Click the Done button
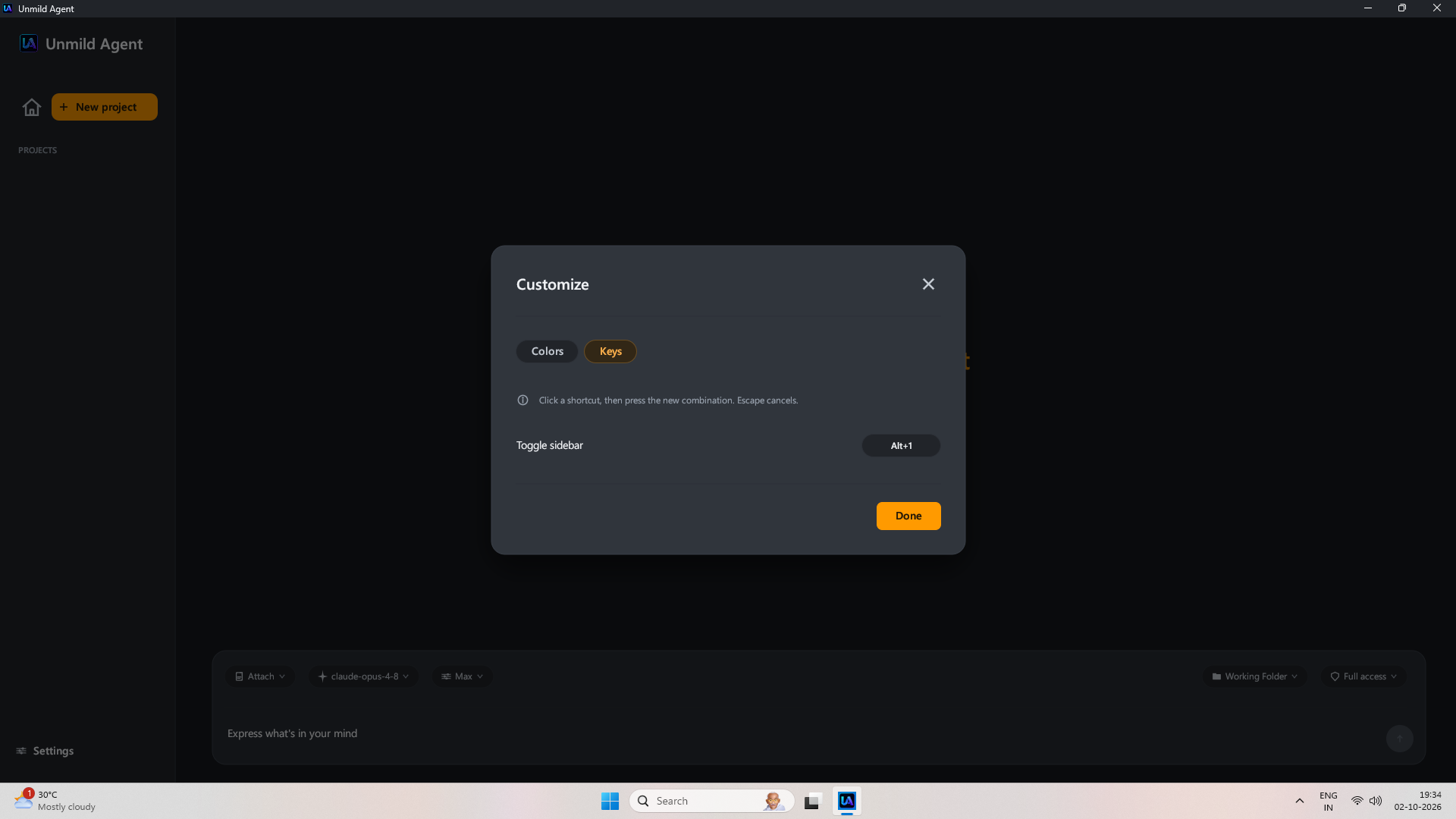 pos(908,516)
